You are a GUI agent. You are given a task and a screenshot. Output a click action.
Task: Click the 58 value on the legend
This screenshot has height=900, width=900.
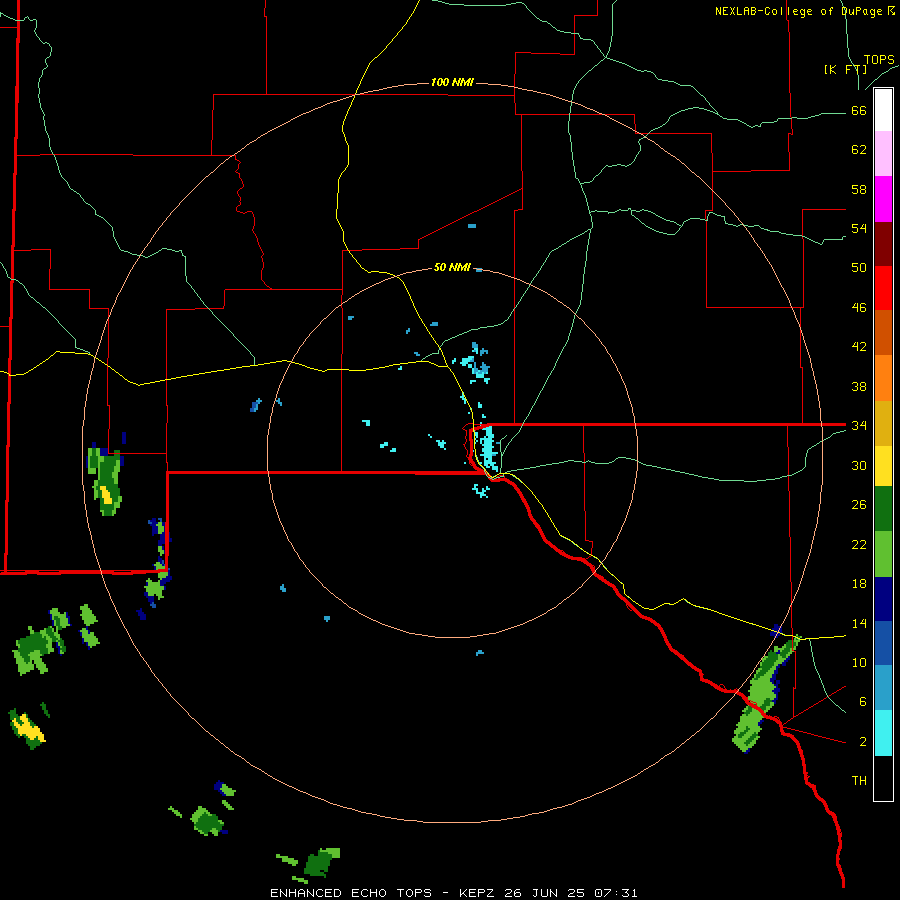pos(859,189)
